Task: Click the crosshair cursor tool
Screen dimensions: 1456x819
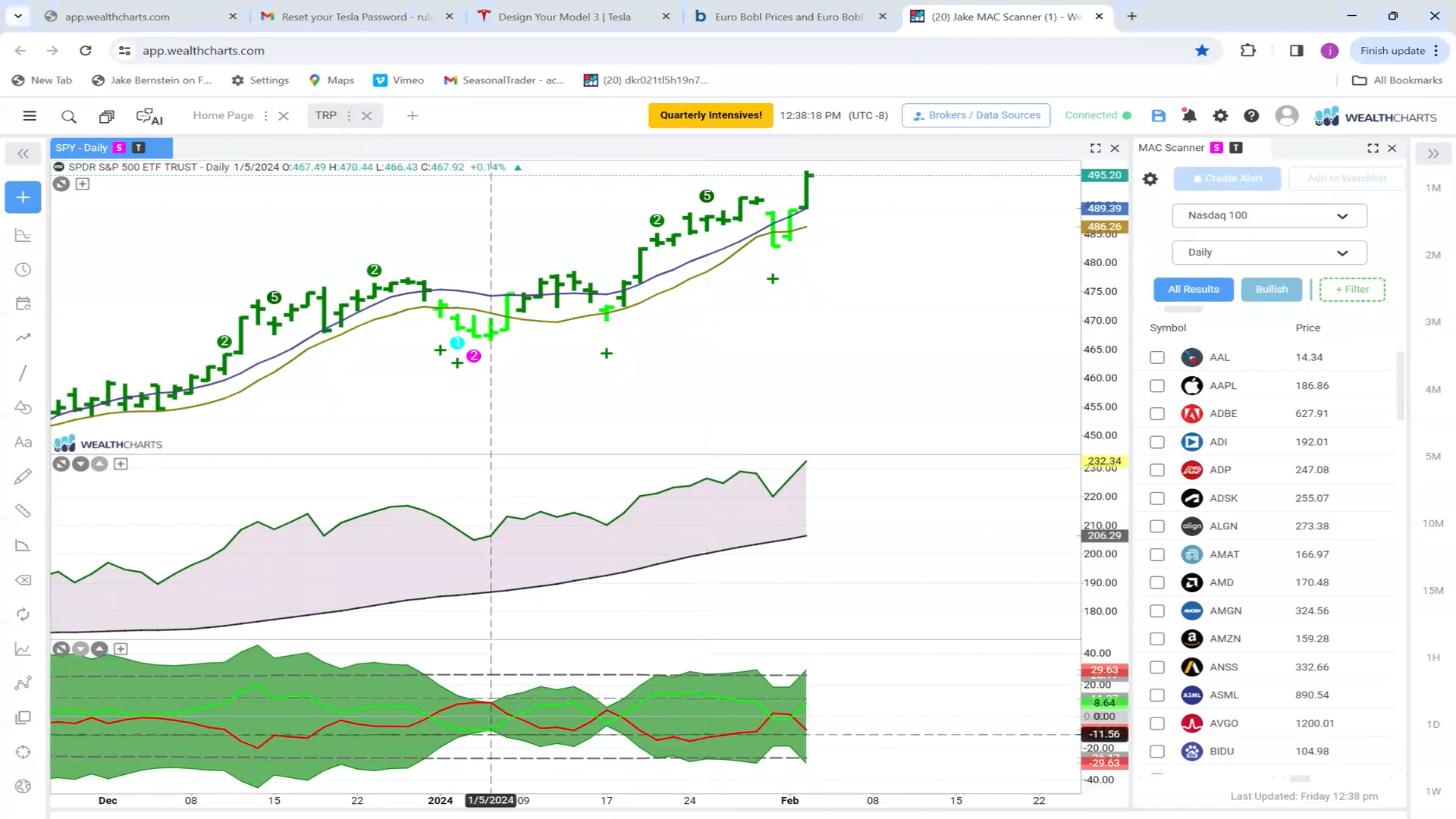Action: click(x=23, y=752)
